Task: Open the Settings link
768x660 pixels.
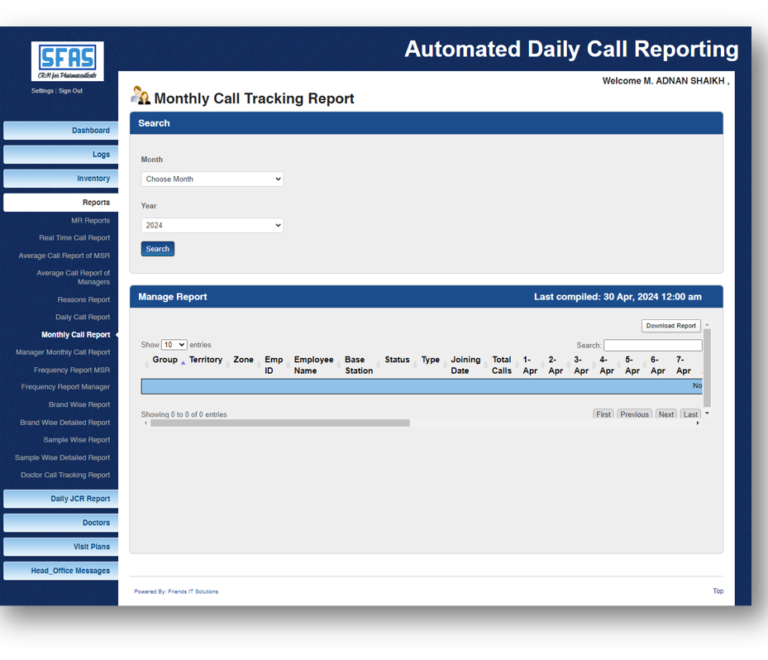Action: [42, 91]
